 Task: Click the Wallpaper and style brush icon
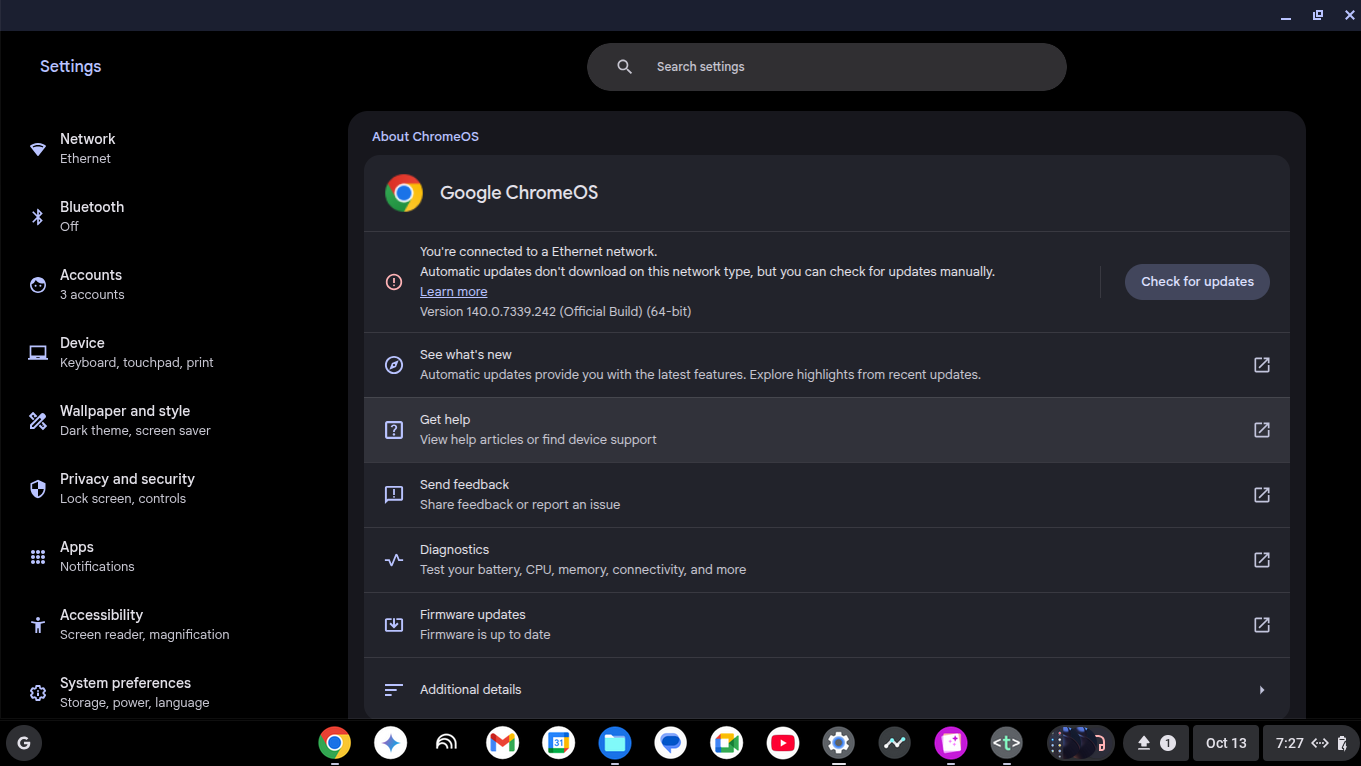pos(38,421)
